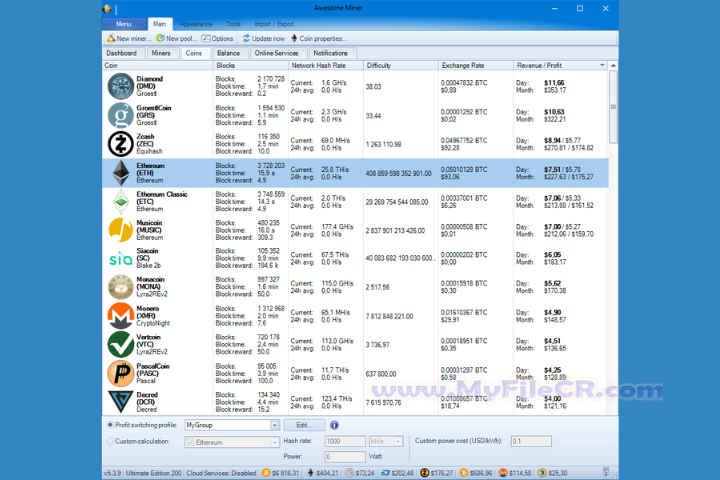Click the coin list vertical scrollbar thumb
This screenshot has width=720, height=480.
(613, 107)
